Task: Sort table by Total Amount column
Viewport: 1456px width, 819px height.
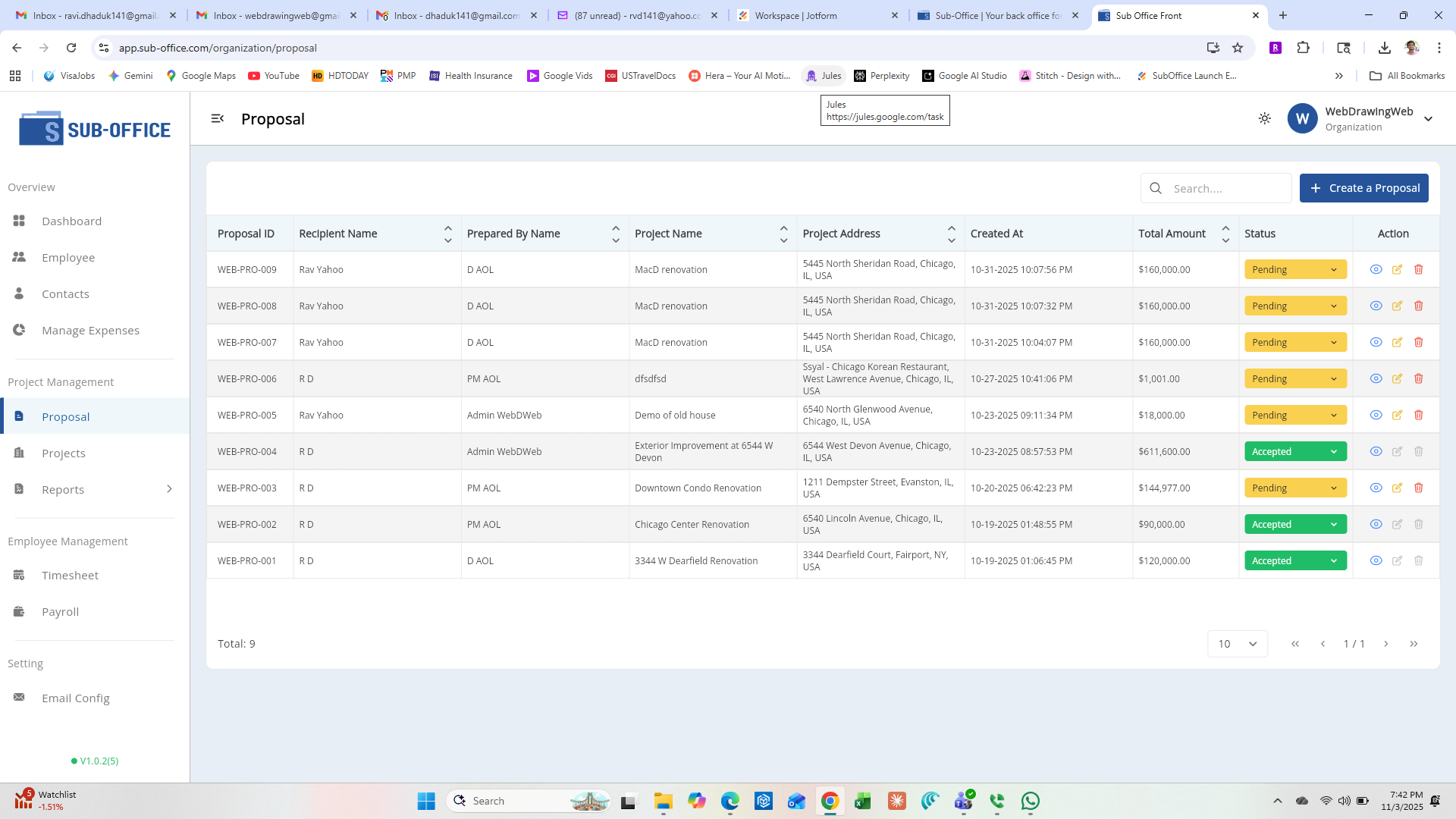Action: pyautogui.click(x=1225, y=234)
